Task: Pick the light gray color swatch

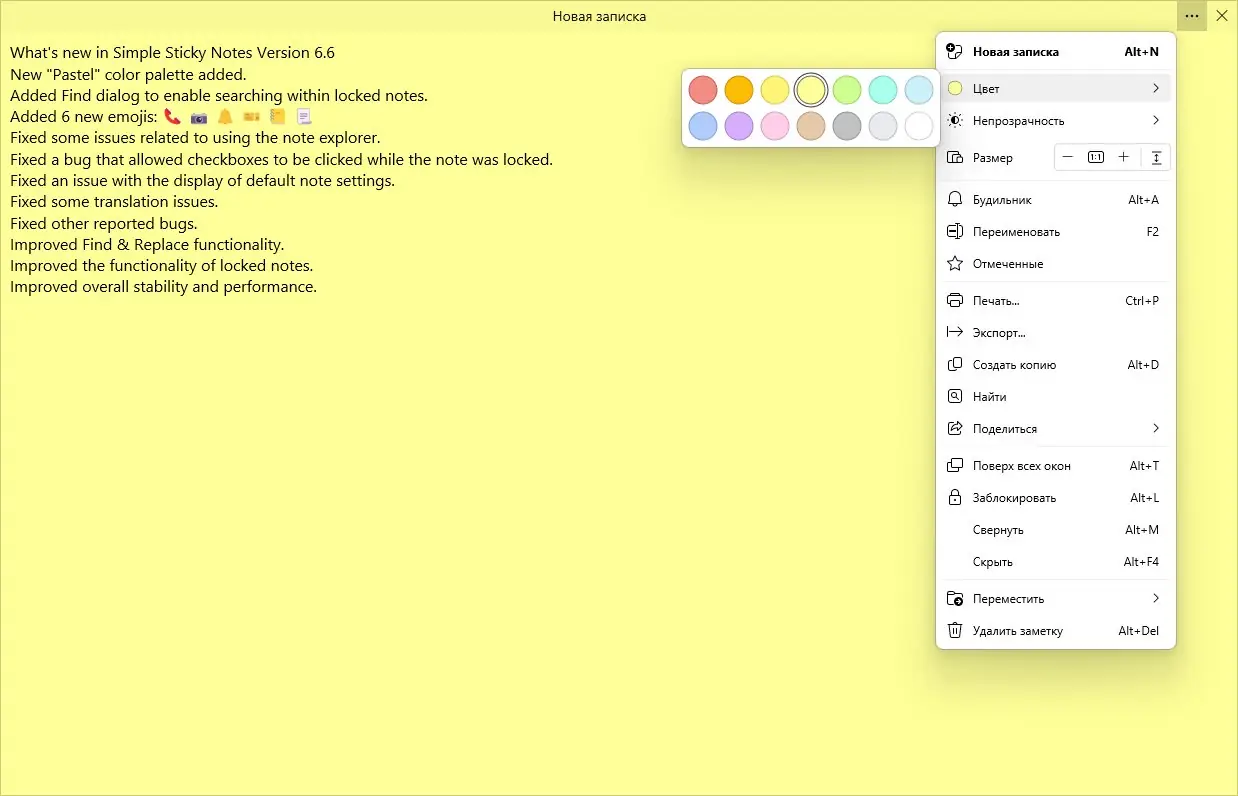Action: click(883, 126)
